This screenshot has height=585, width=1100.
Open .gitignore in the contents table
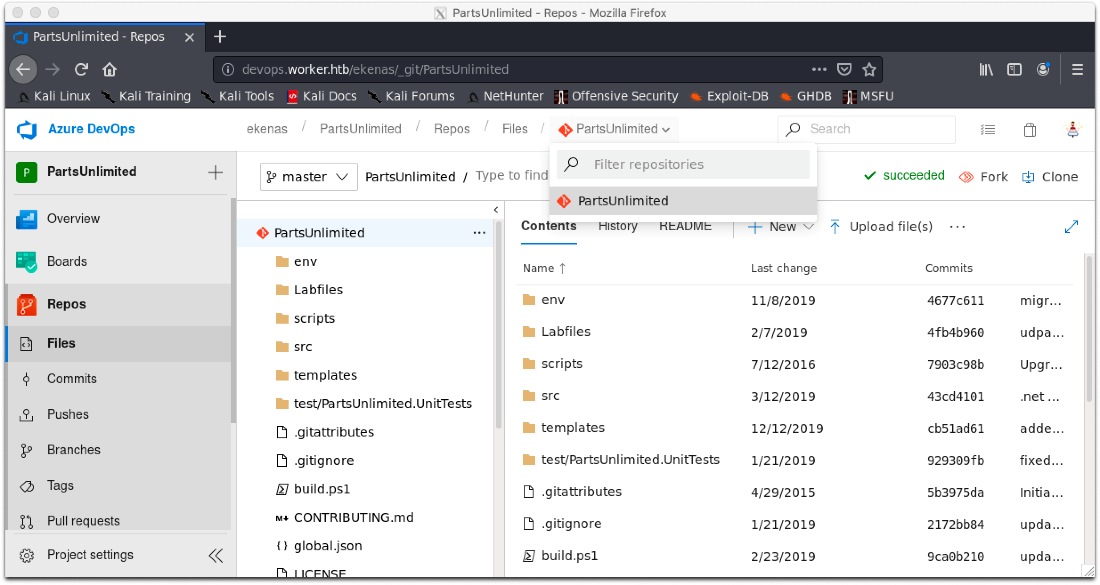572,524
